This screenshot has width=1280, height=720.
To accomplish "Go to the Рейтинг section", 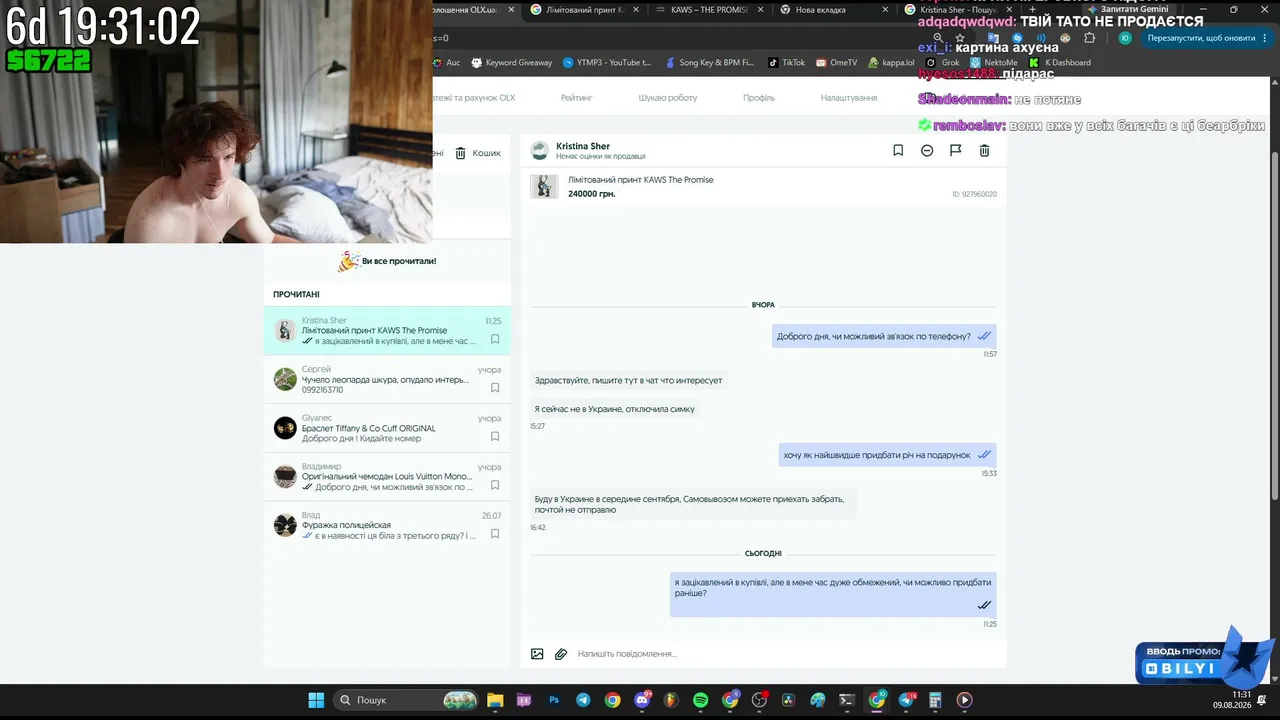I will [x=577, y=98].
